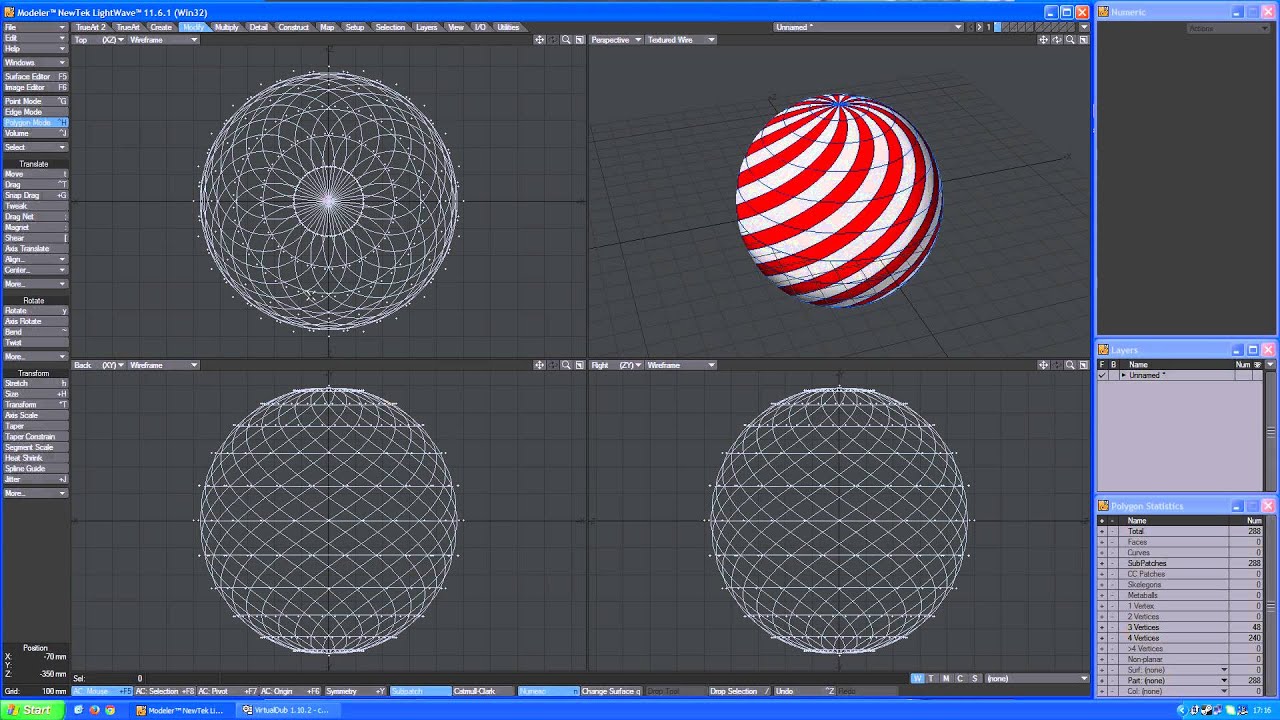Switch to VirtualDub taskbar window
The height and width of the screenshot is (720, 1280).
click(x=286, y=710)
